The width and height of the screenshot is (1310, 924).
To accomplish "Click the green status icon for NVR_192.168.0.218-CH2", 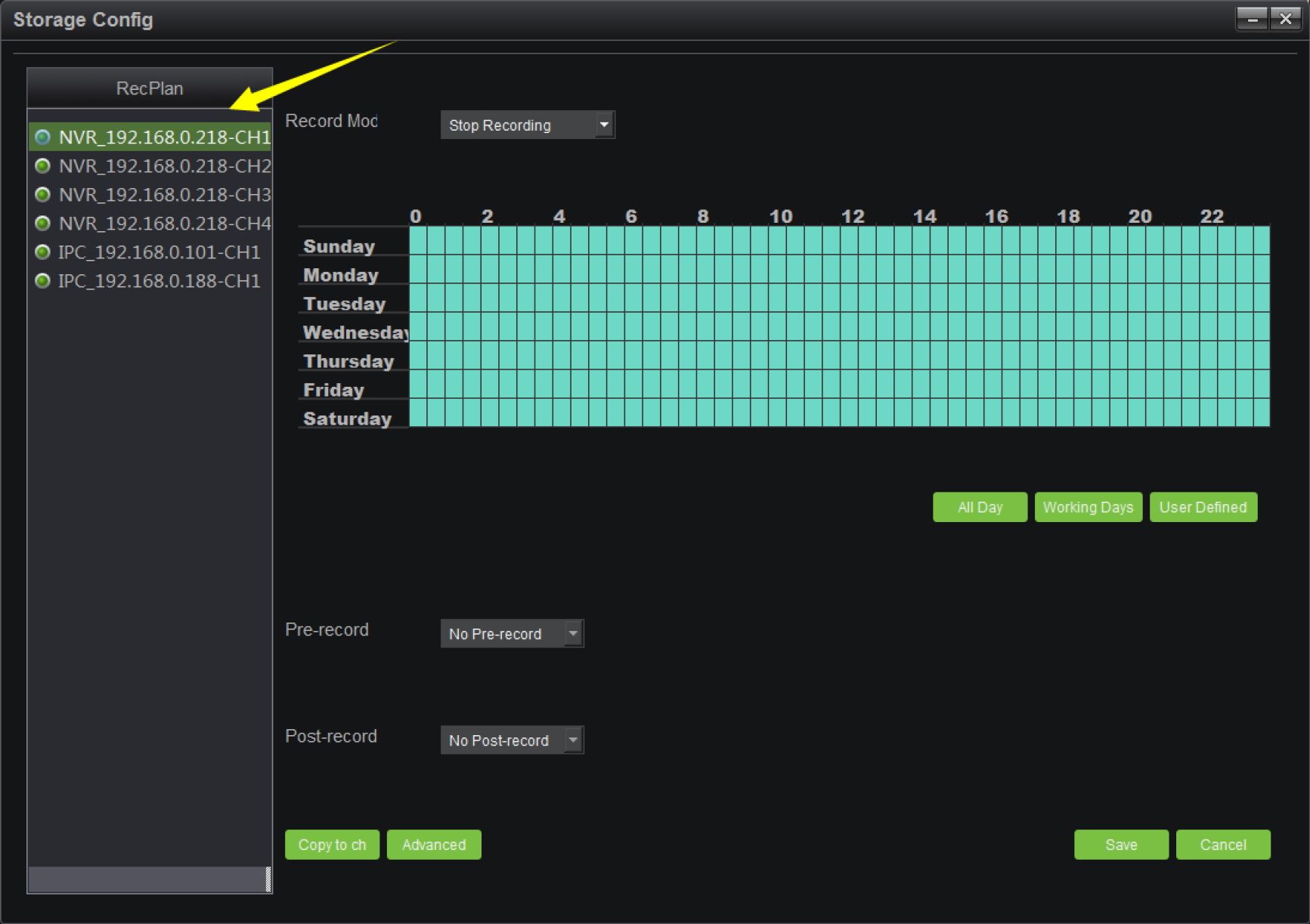I will [x=43, y=165].
